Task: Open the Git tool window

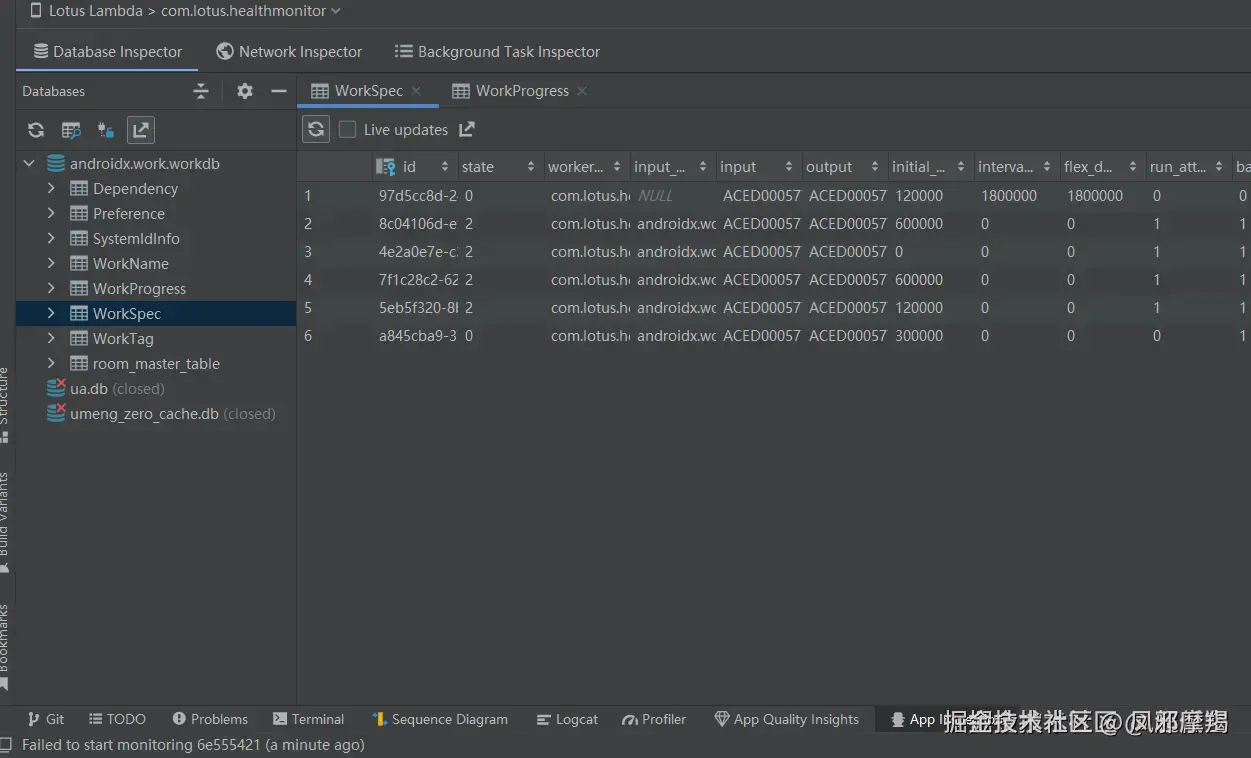Action: tap(46, 719)
